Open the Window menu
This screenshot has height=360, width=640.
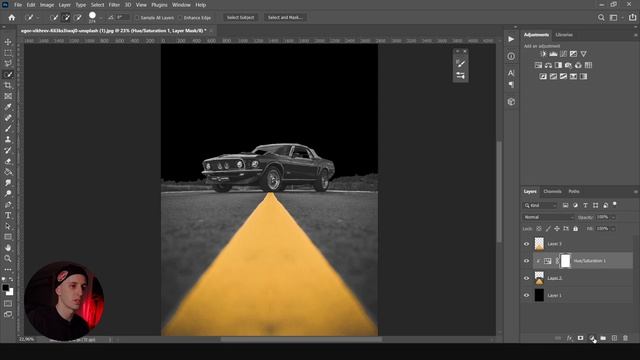point(181,5)
